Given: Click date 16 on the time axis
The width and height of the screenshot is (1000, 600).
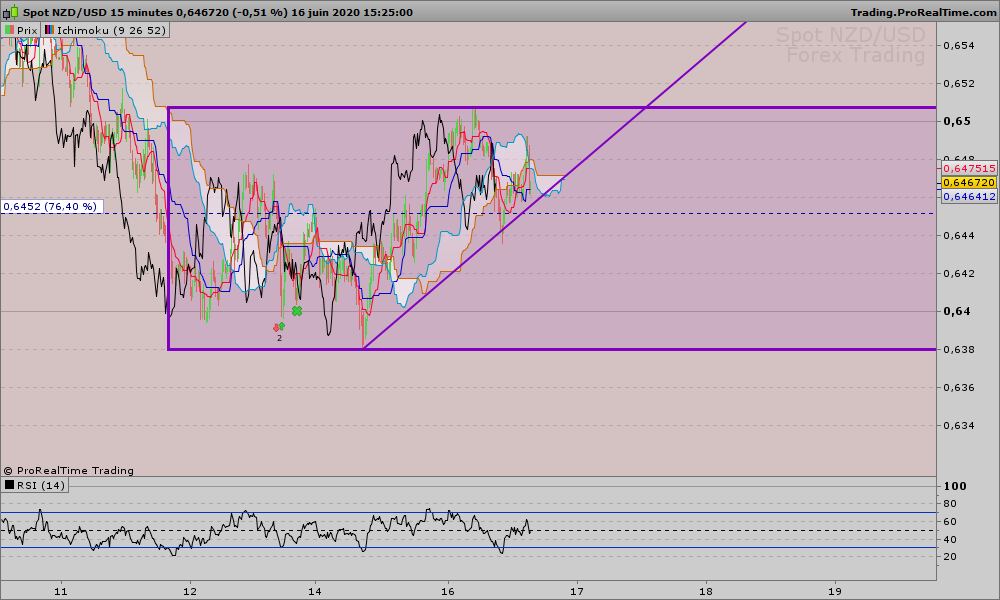Looking at the screenshot, I should (x=447, y=589).
